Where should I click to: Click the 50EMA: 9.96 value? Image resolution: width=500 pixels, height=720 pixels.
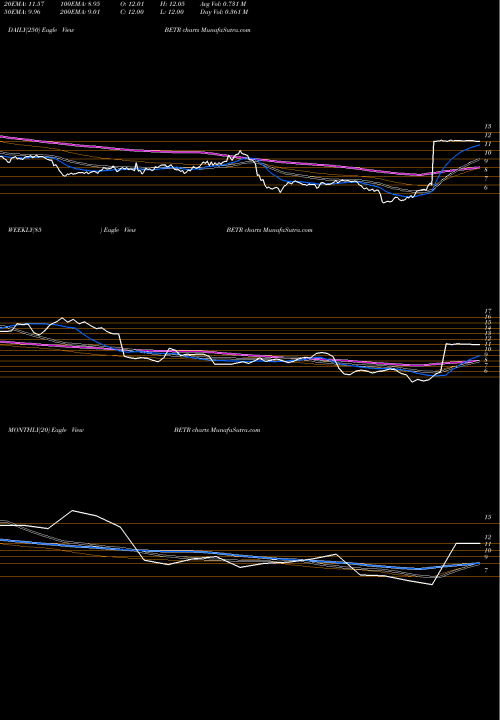pos(21,12)
